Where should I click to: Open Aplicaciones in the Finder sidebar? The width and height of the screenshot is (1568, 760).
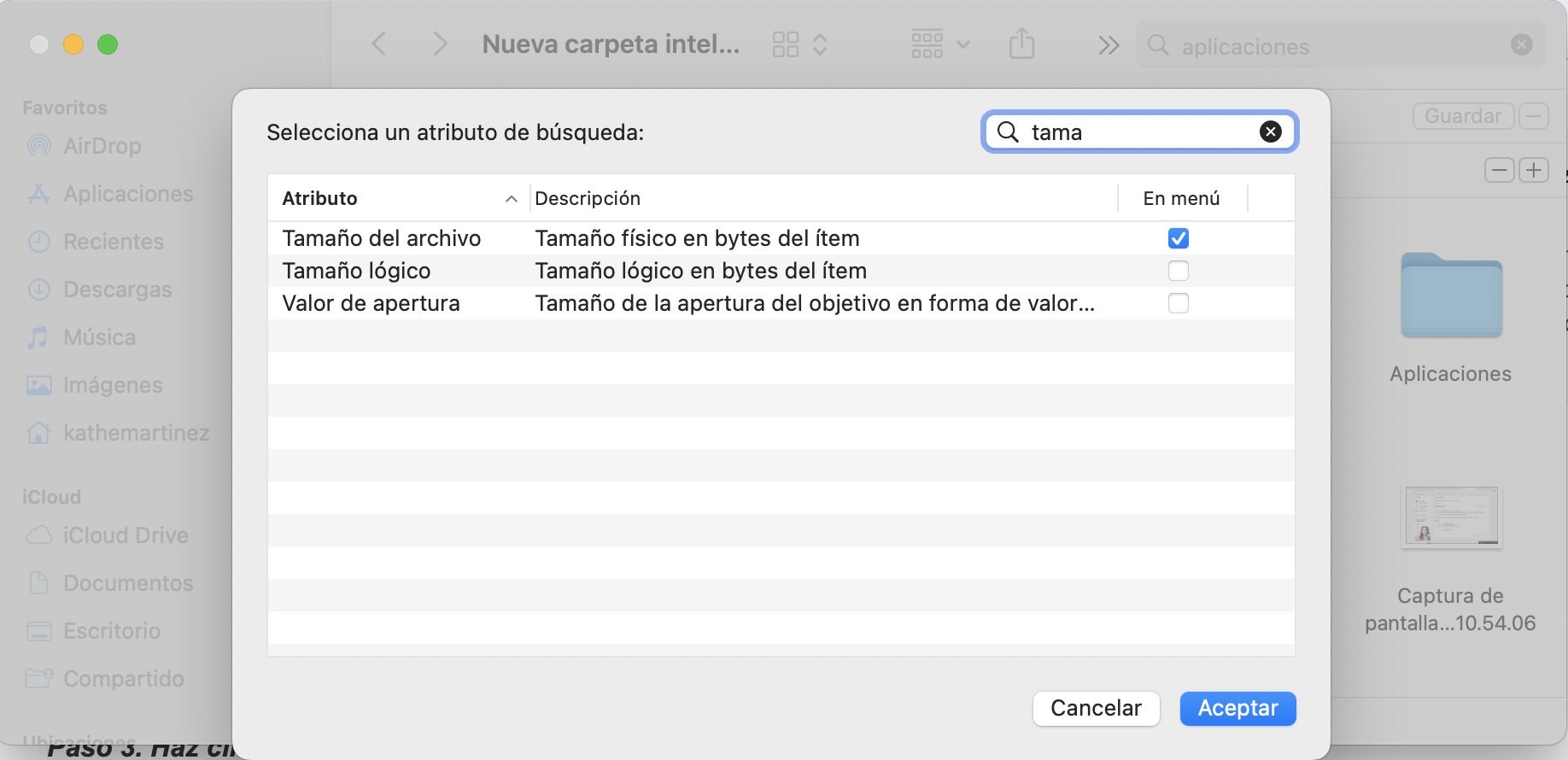(110, 194)
